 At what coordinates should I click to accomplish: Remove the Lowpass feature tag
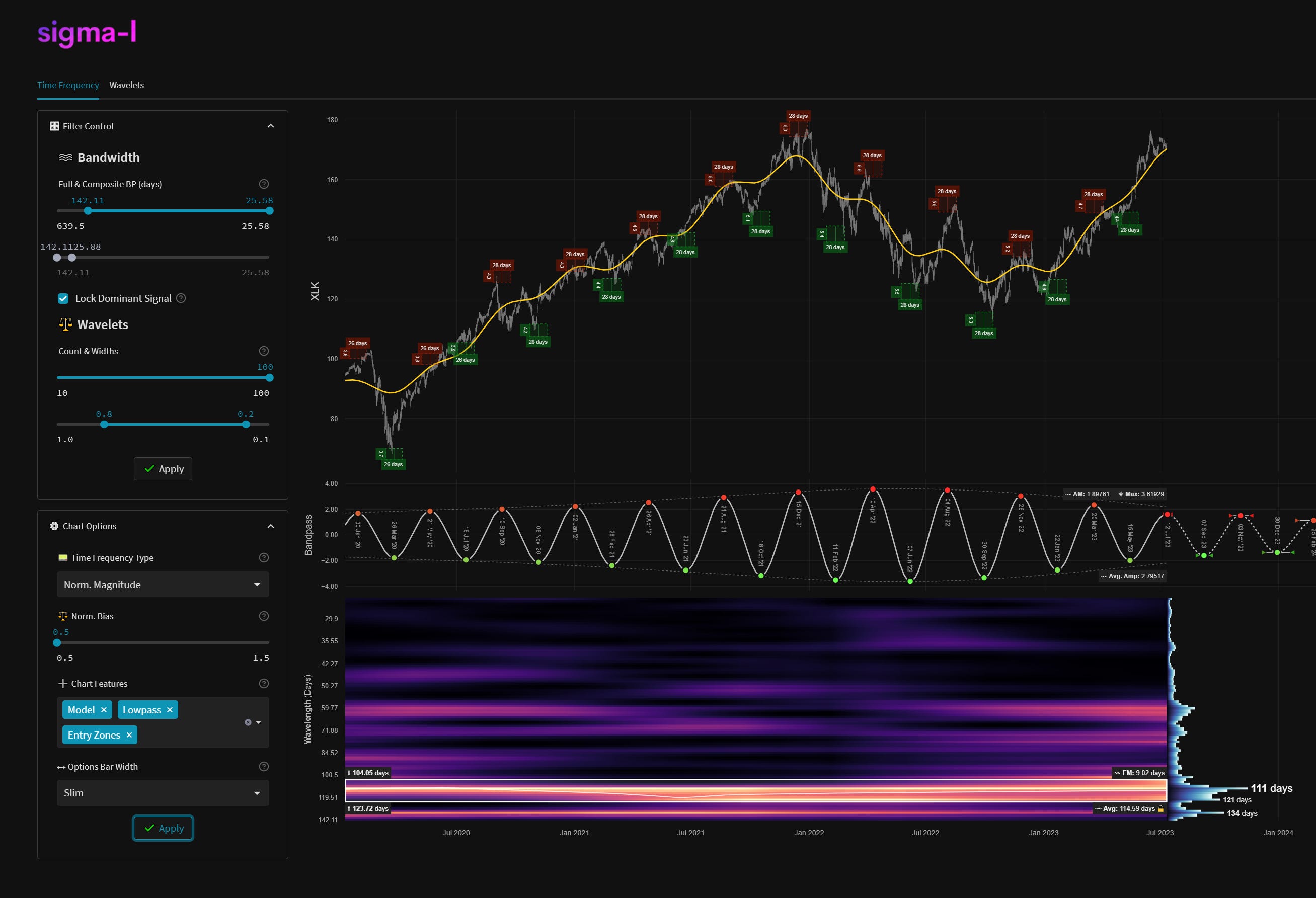(x=169, y=710)
